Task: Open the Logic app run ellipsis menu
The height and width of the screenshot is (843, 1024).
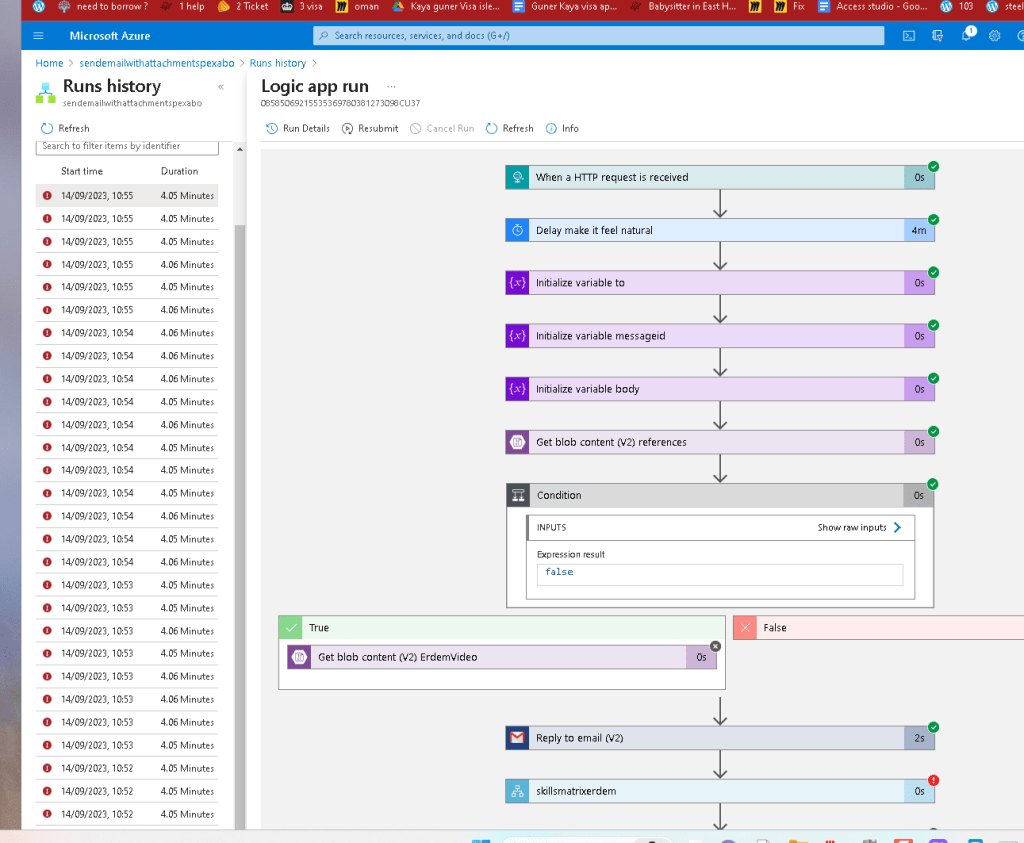Action: [391, 86]
